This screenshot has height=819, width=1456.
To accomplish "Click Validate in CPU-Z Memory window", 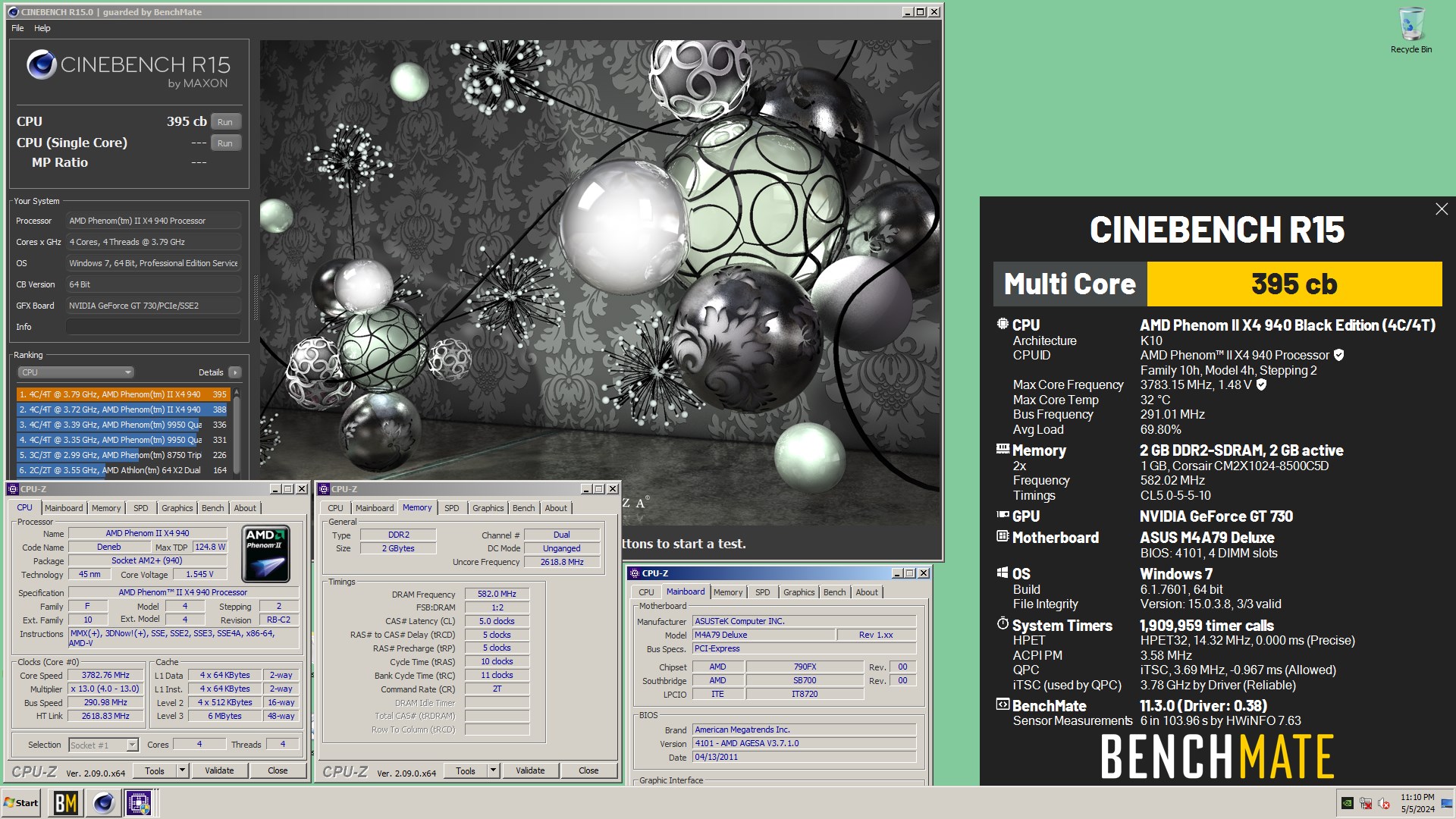I will click(x=530, y=770).
